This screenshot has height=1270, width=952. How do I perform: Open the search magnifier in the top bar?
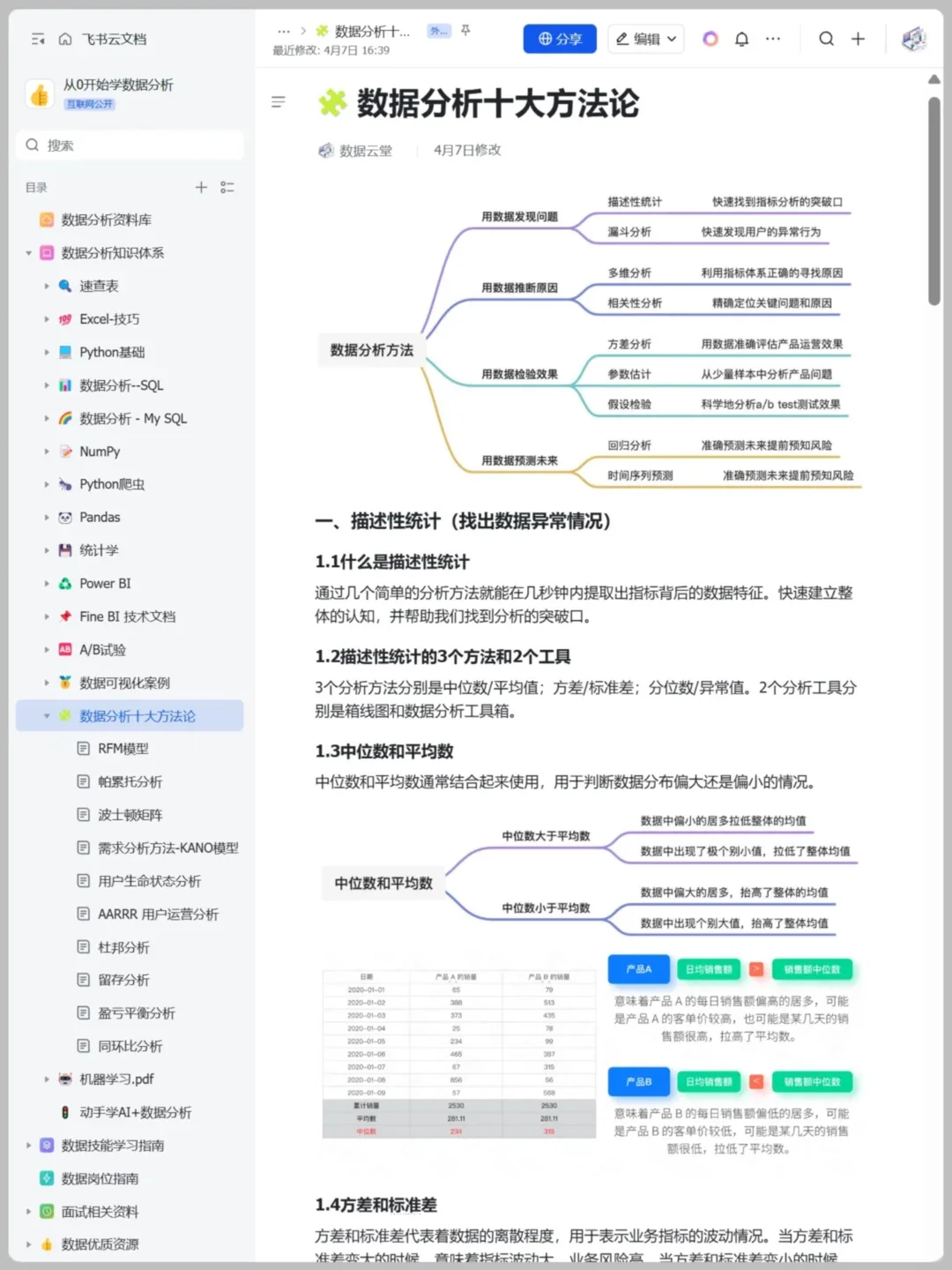pos(825,39)
